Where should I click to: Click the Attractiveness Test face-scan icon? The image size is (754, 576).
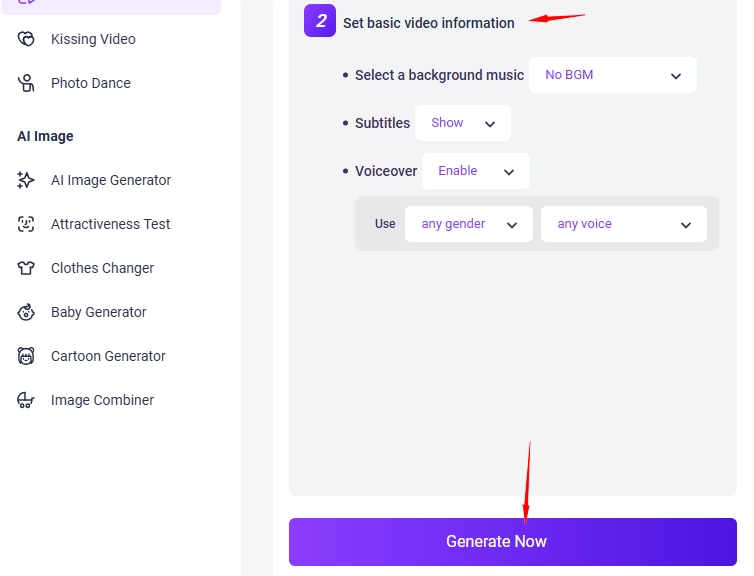tap(27, 224)
